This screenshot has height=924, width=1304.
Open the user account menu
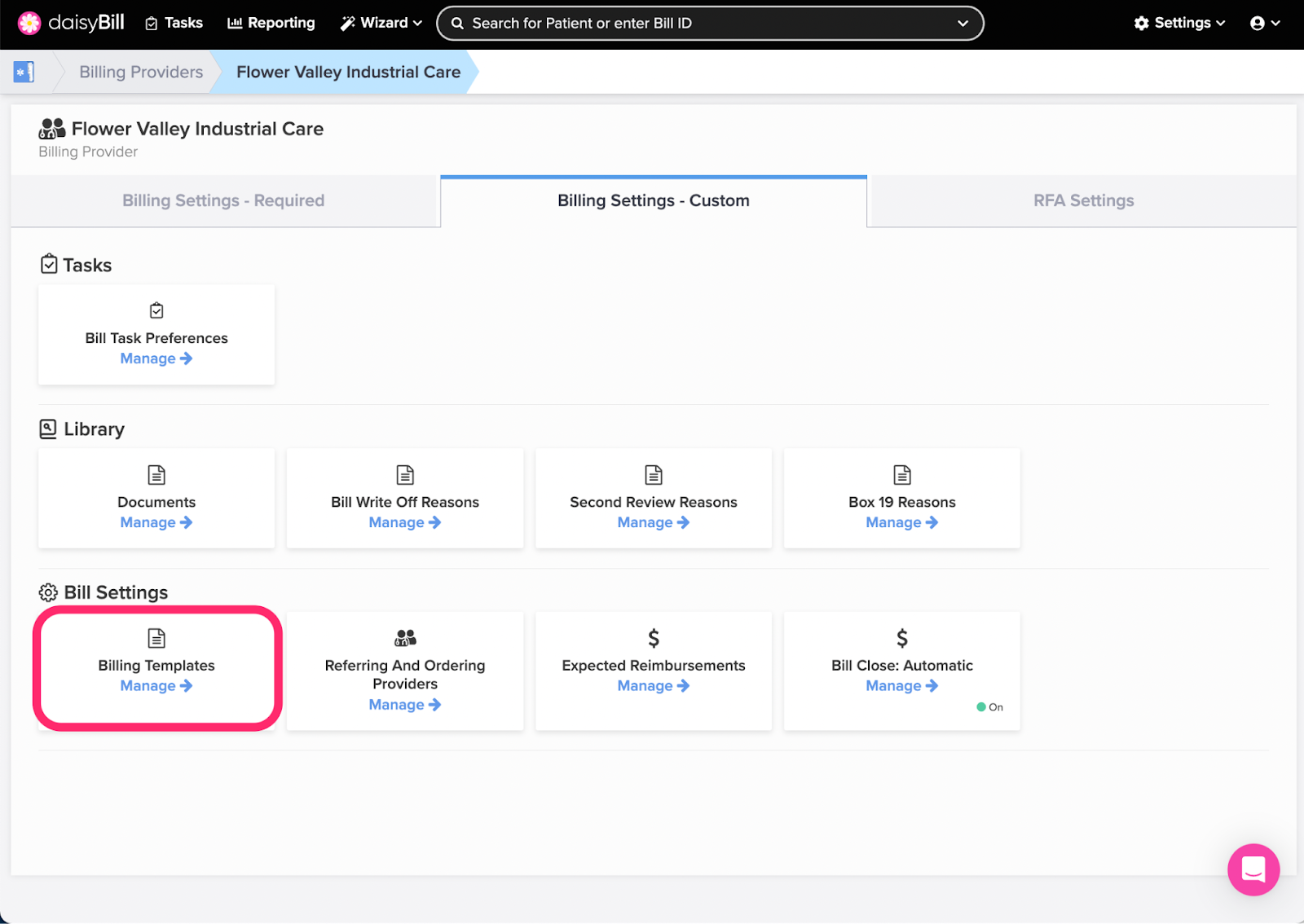coord(1265,23)
